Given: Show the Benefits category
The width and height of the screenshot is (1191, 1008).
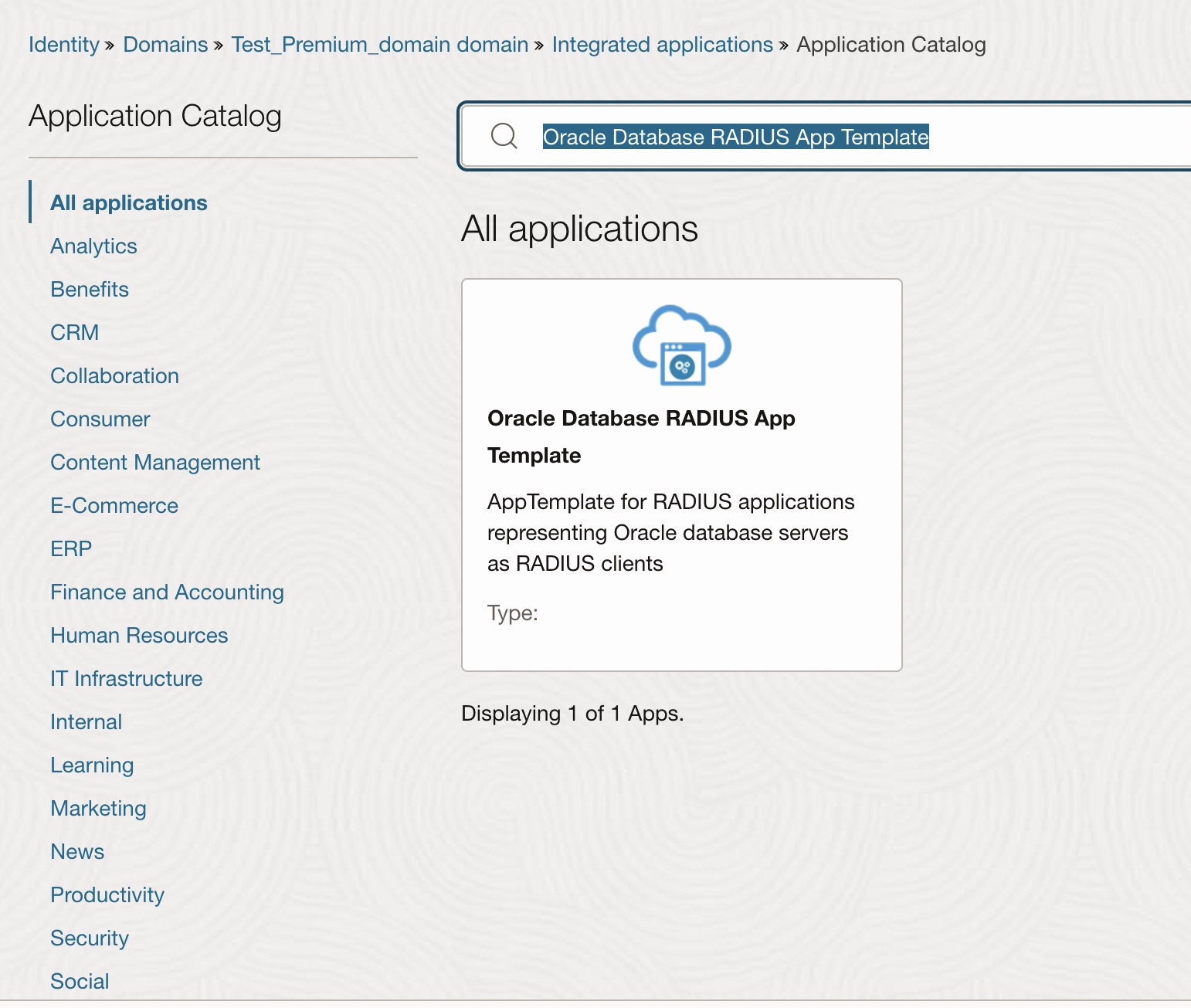Looking at the screenshot, I should point(90,289).
